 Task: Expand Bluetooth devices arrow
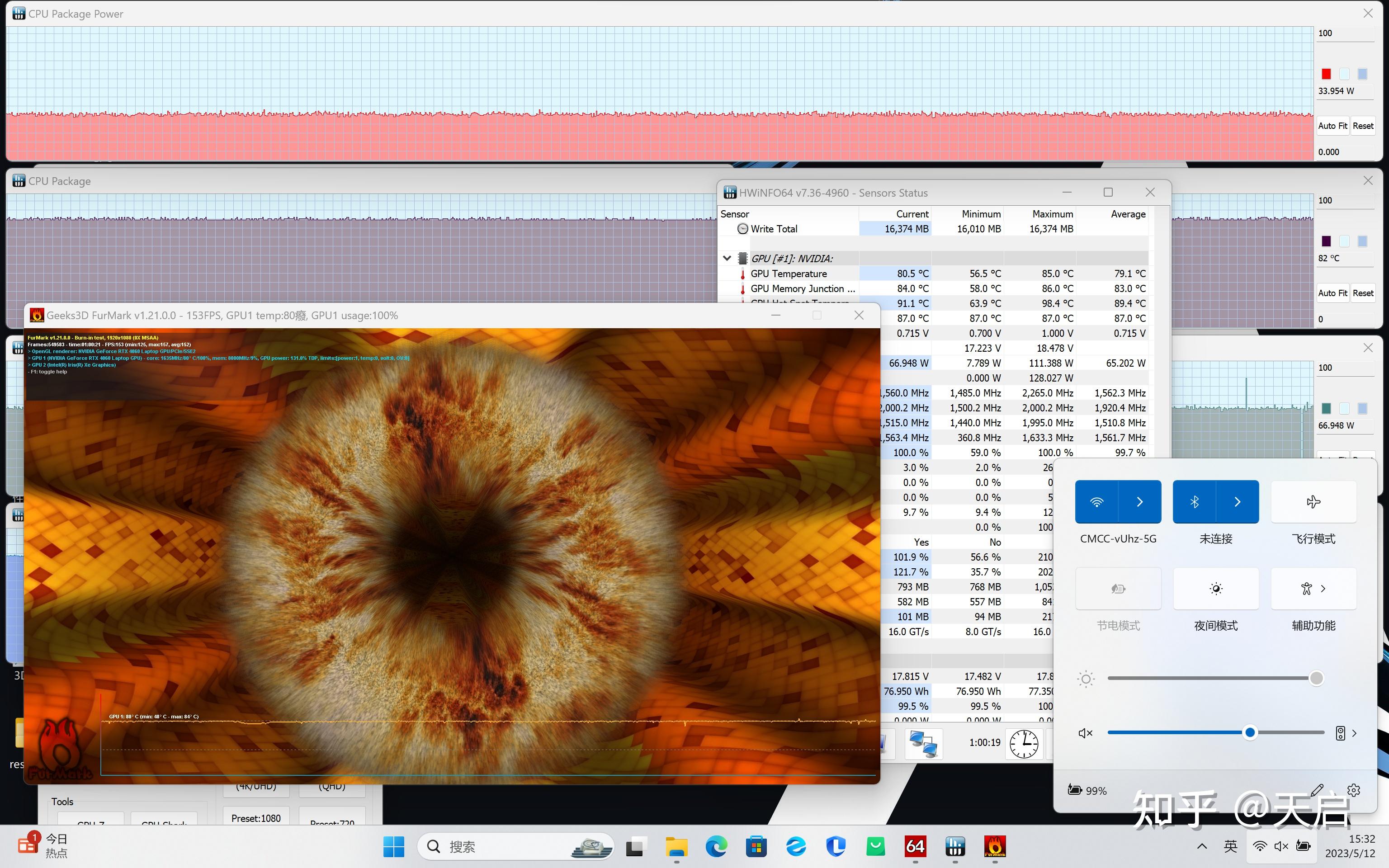[1238, 502]
